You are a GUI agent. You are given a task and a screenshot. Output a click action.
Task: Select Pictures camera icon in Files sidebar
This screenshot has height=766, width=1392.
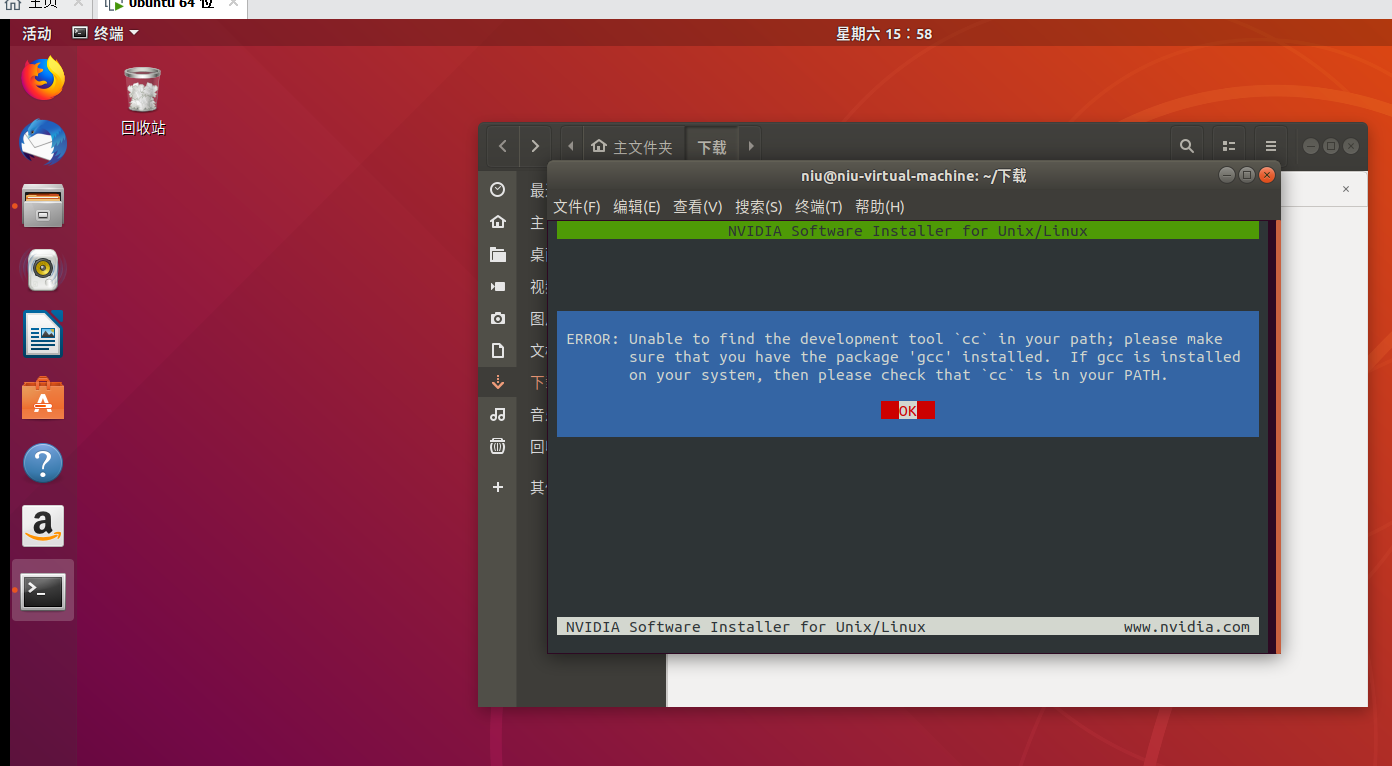click(x=498, y=318)
